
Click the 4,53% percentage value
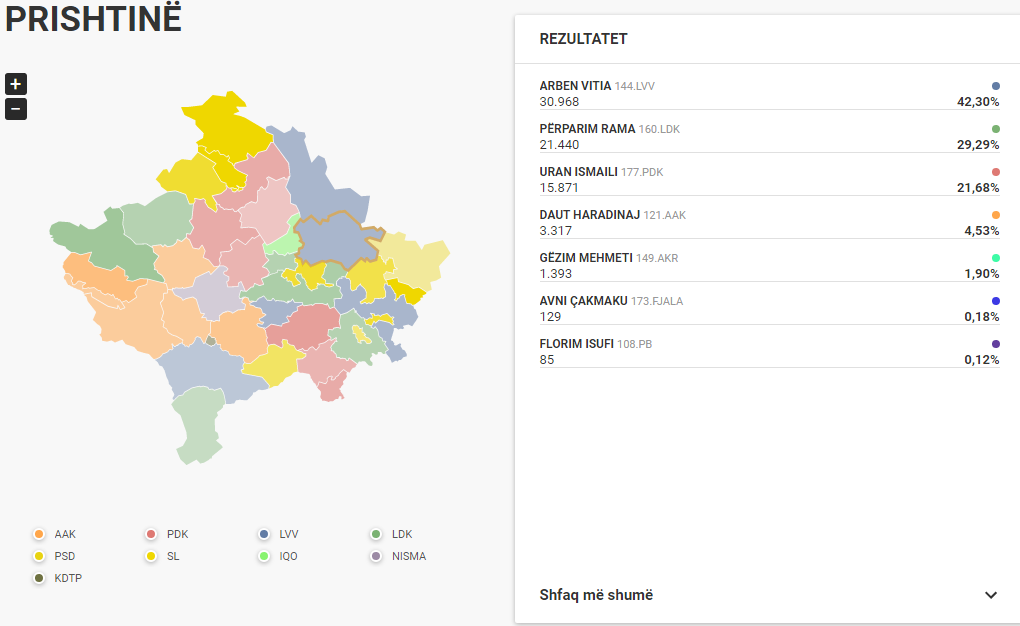(982, 230)
